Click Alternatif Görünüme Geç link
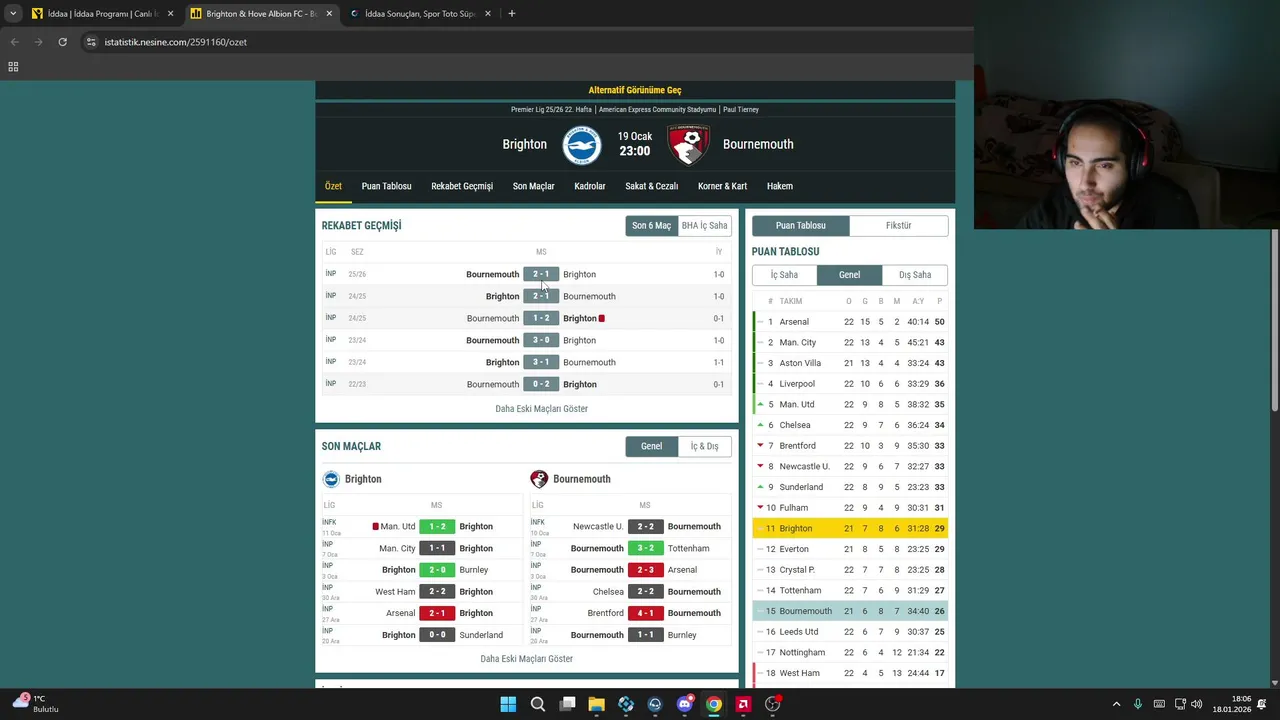The image size is (1280, 720). coord(635,90)
